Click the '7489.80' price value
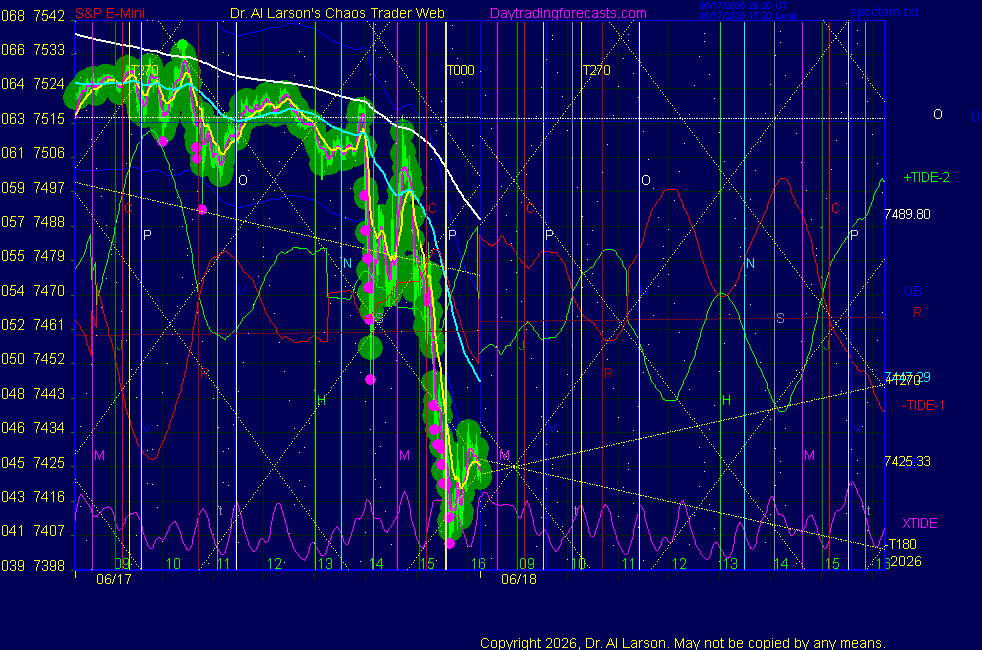 [x=907, y=214]
